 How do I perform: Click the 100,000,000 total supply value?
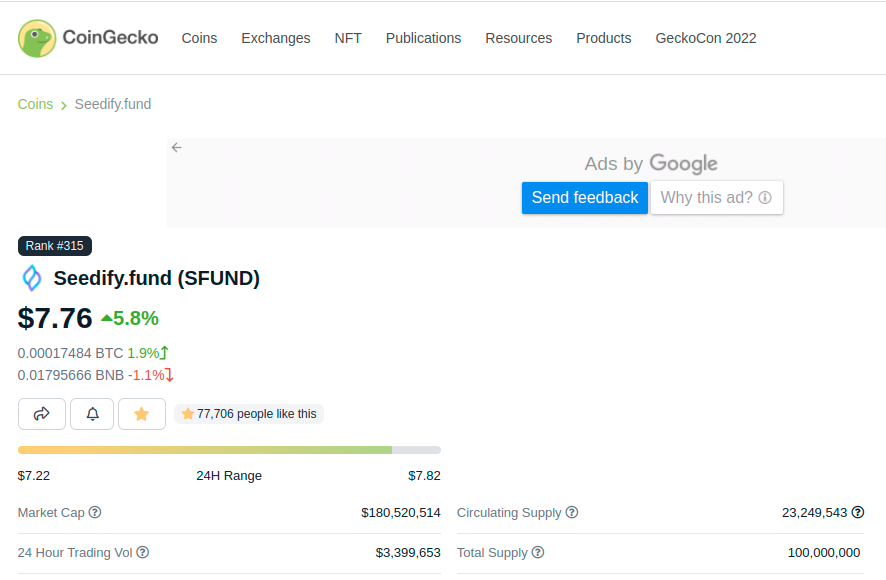tap(824, 553)
